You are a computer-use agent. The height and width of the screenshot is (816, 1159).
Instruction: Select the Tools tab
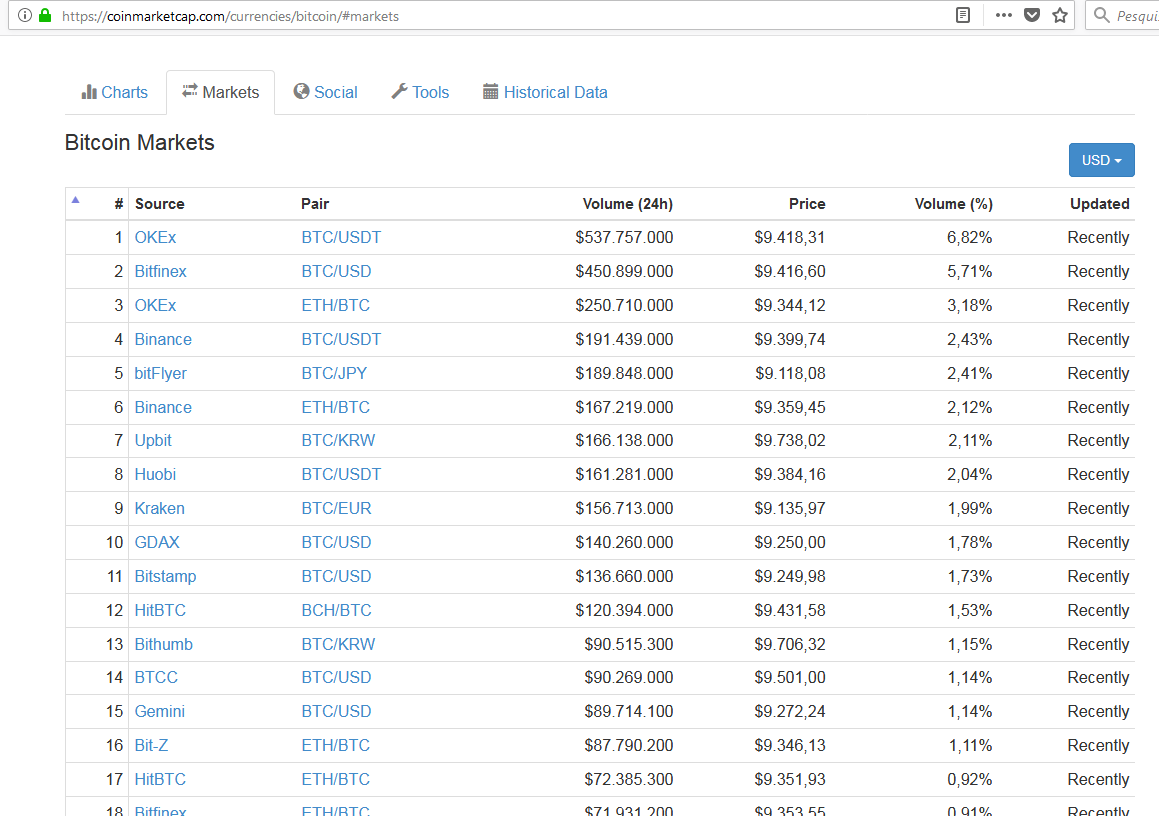[x=420, y=92]
